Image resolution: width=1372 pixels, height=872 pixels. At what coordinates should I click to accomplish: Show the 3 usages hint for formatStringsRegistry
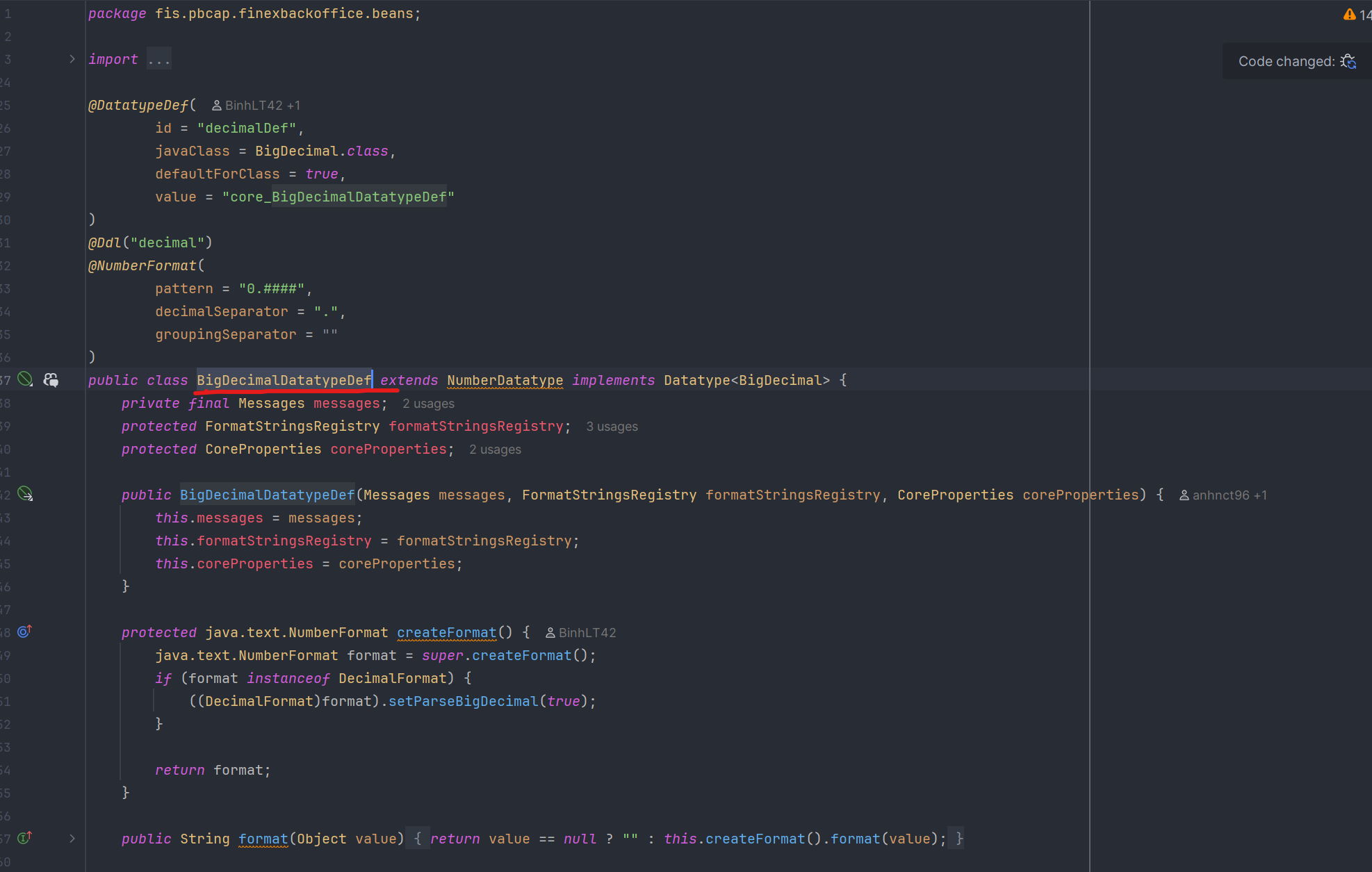pyautogui.click(x=612, y=427)
